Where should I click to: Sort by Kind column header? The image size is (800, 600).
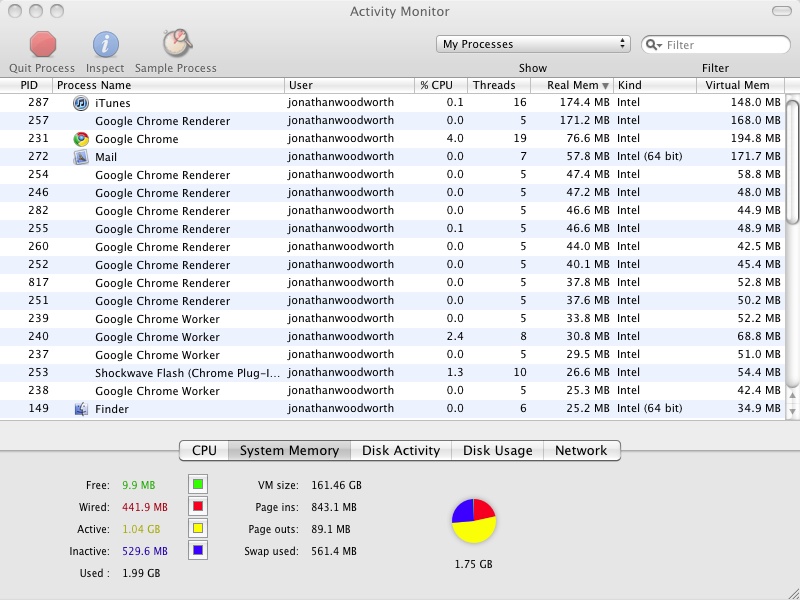point(655,85)
